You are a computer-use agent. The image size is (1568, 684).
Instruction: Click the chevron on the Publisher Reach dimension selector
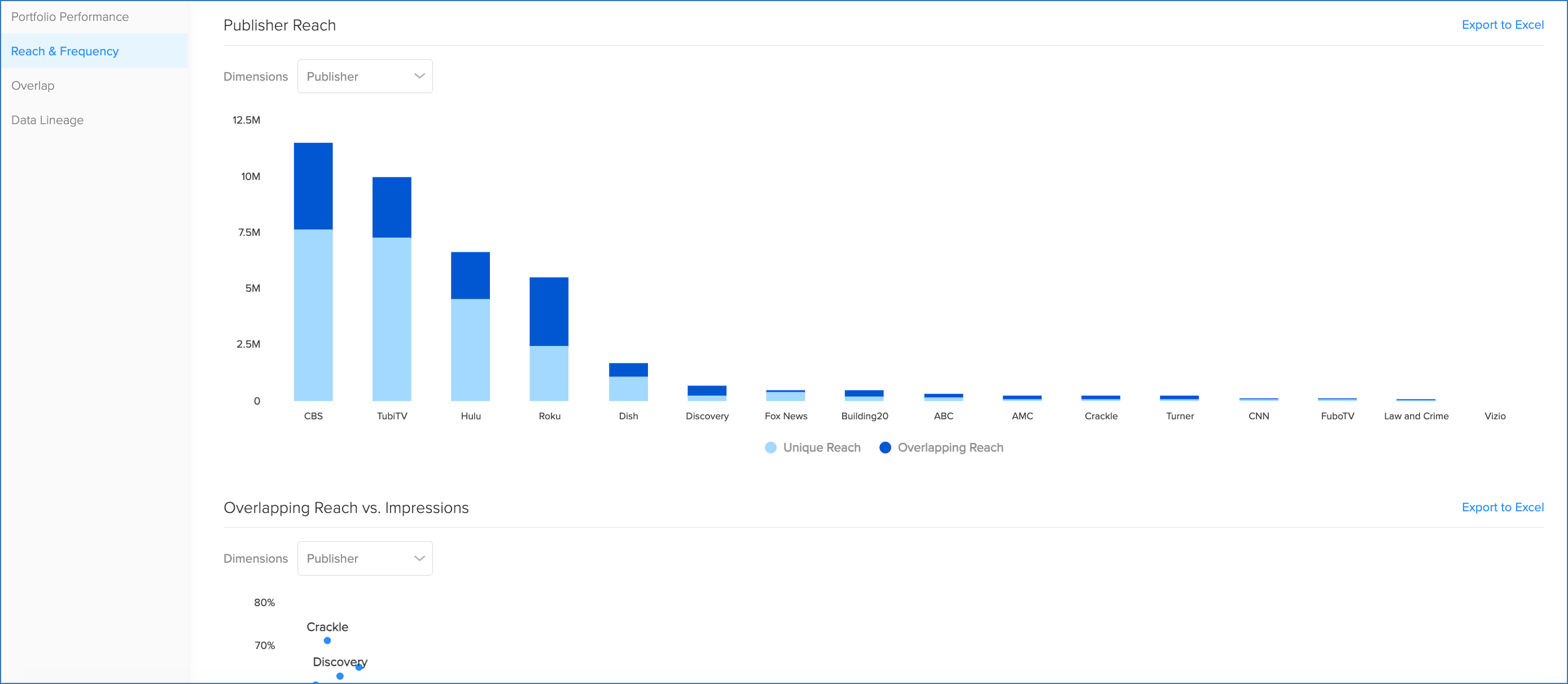click(418, 76)
